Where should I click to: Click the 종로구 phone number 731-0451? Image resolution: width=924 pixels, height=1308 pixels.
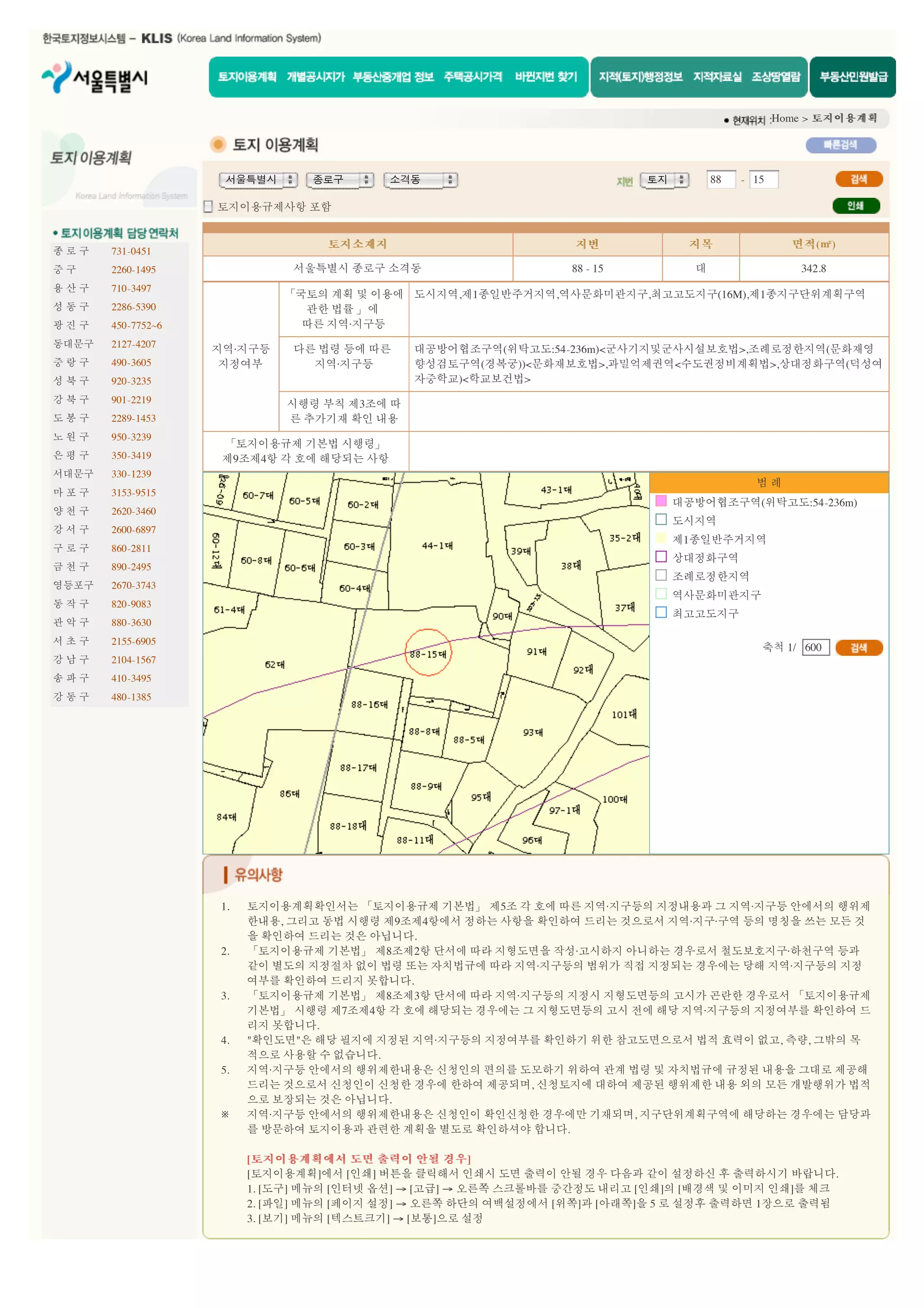point(131,251)
